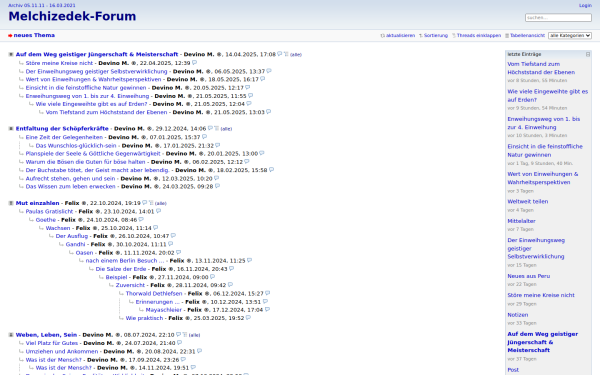Open 'Was ist der Mensch?' dated 17.09.2024

coord(54,360)
